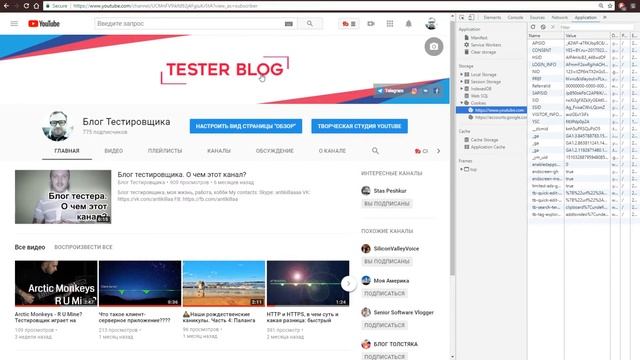Open the notifications bell
Screen dimensions: 640x360
click(409, 24)
